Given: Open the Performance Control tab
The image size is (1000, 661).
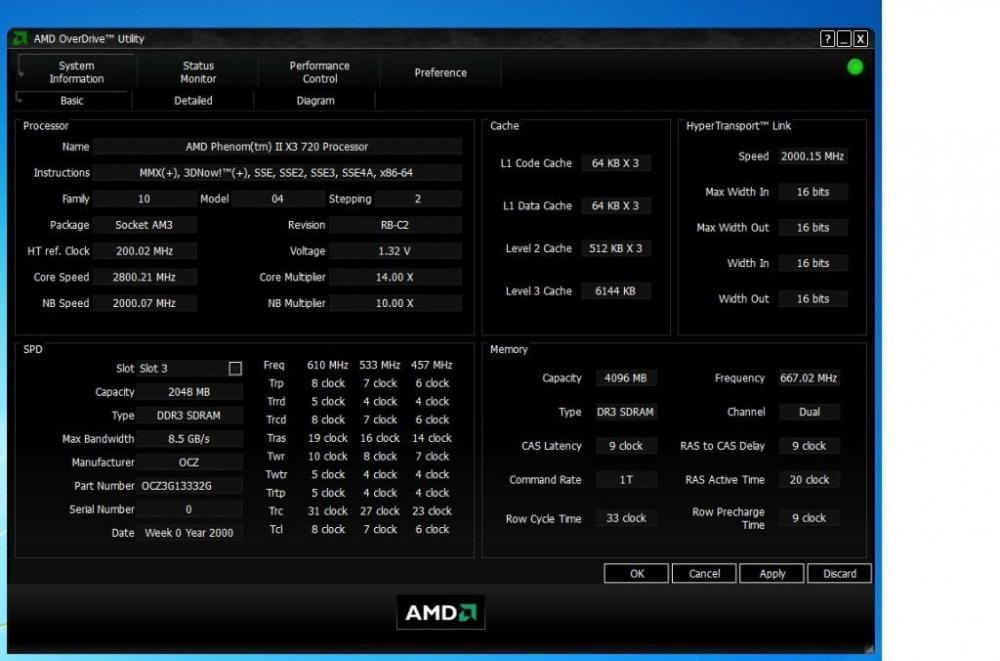Looking at the screenshot, I should 320,72.
